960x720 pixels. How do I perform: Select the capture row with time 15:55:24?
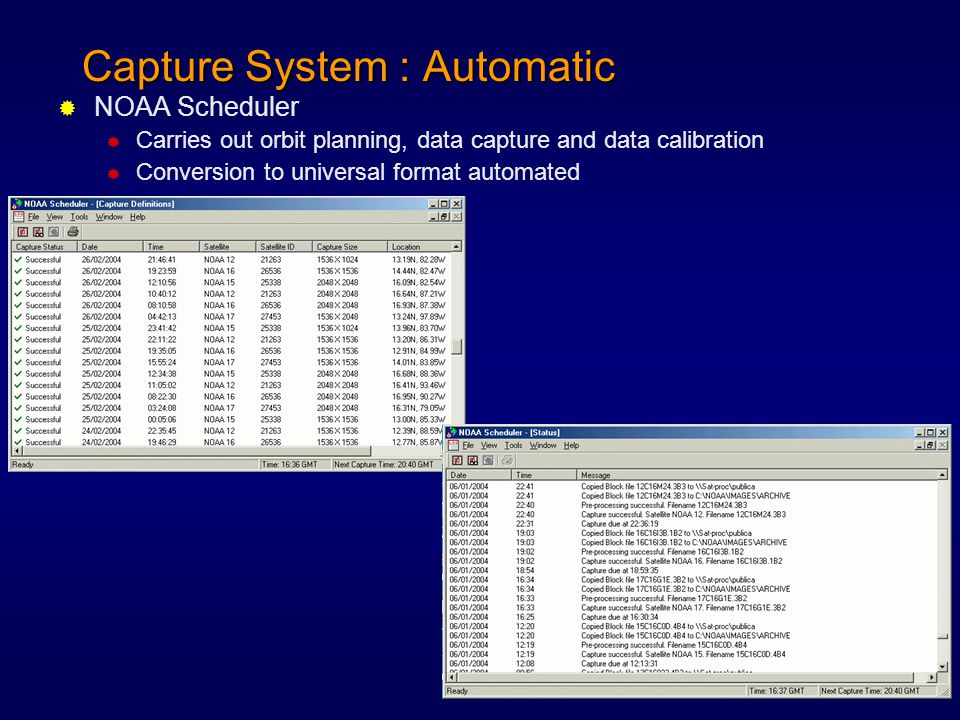231,362
